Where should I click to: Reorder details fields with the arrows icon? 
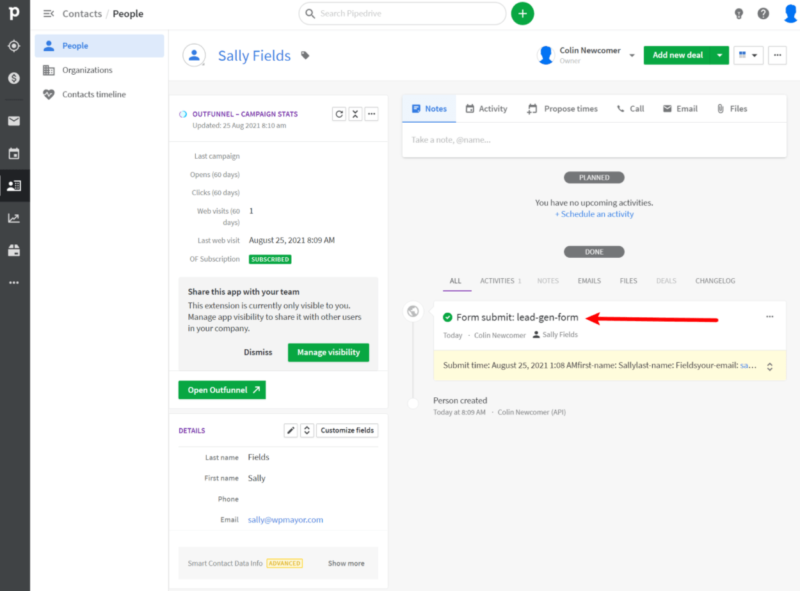[x=307, y=430]
